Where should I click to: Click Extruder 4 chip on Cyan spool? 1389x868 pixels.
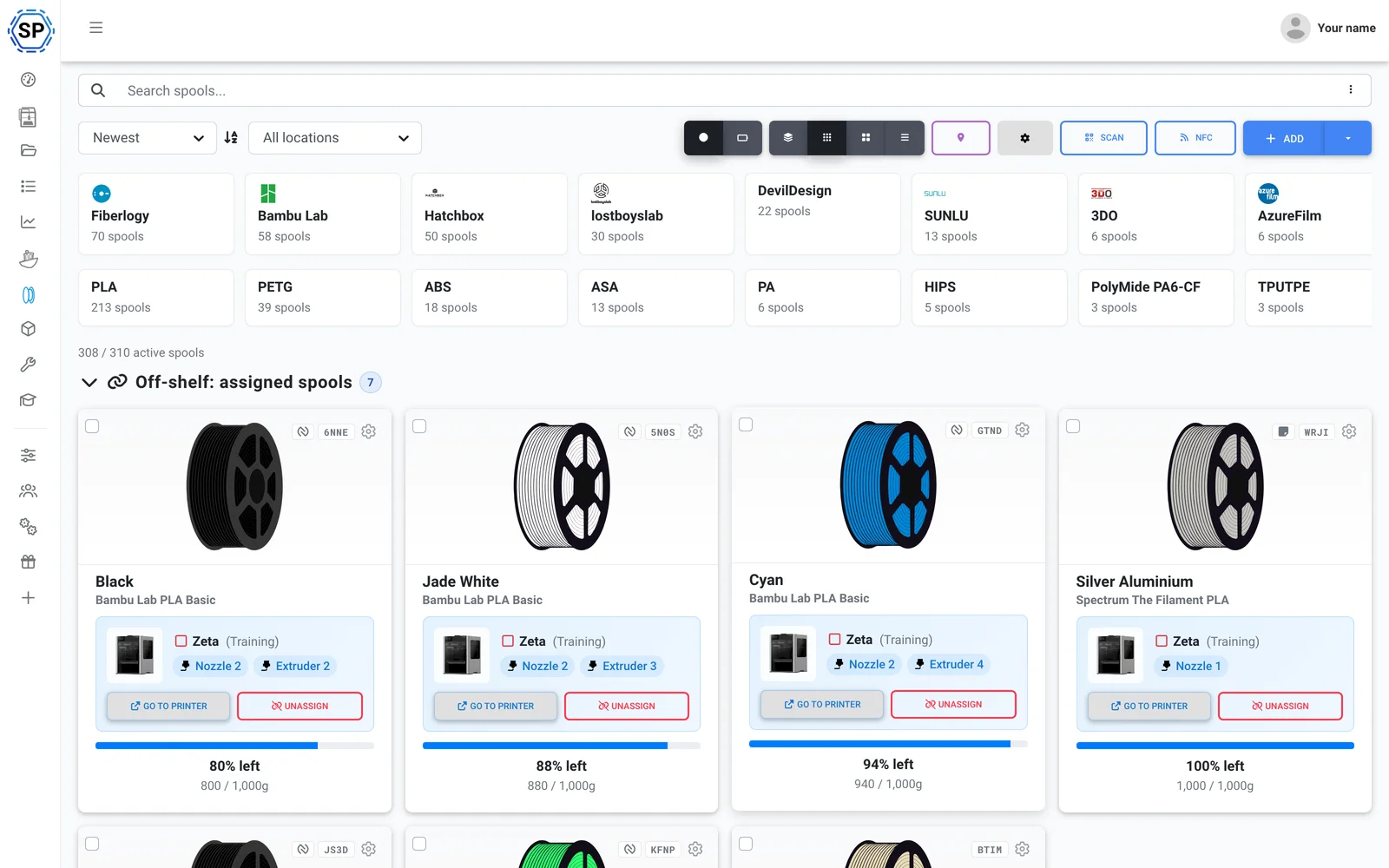tap(950, 664)
